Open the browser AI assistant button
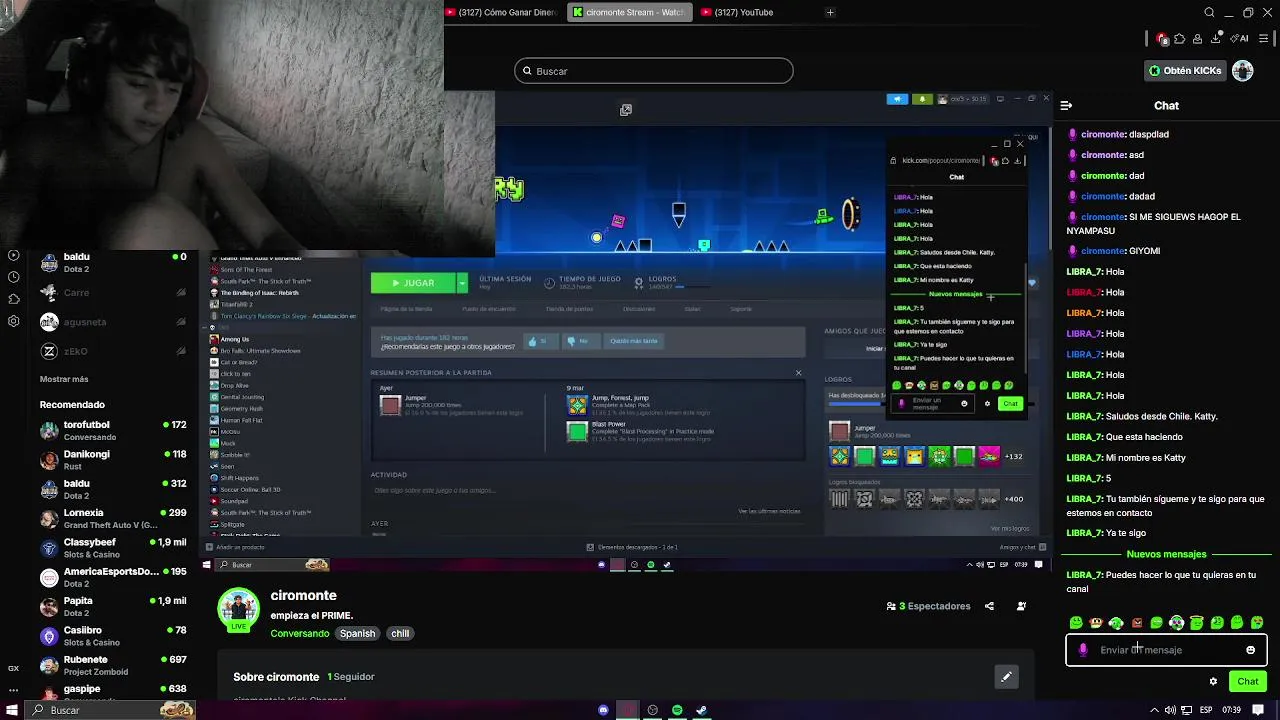 click(1240, 39)
